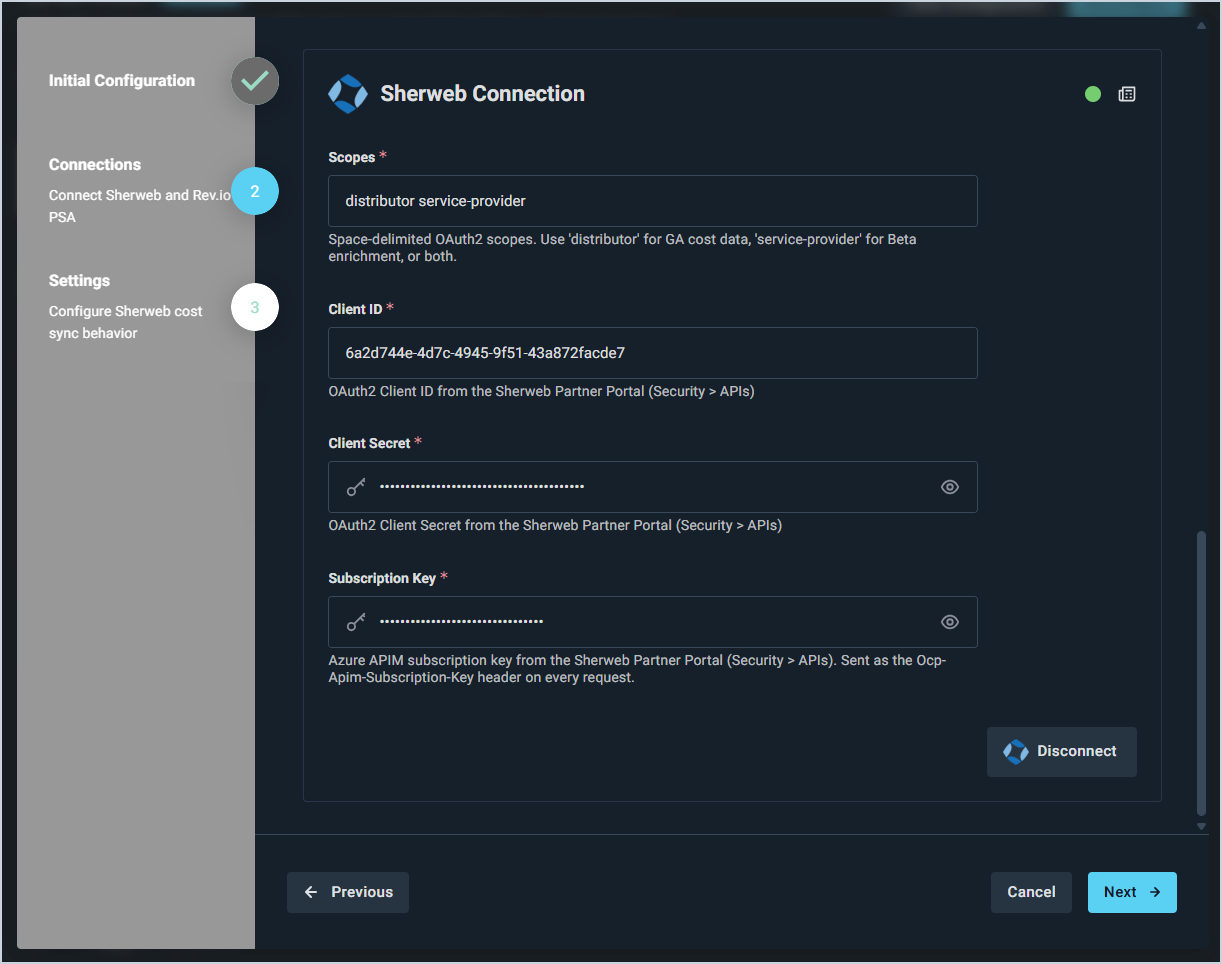Open the connection log icon next to the green status dot
Viewport: 1222px width, 964px height.
tap(1127, 94)
